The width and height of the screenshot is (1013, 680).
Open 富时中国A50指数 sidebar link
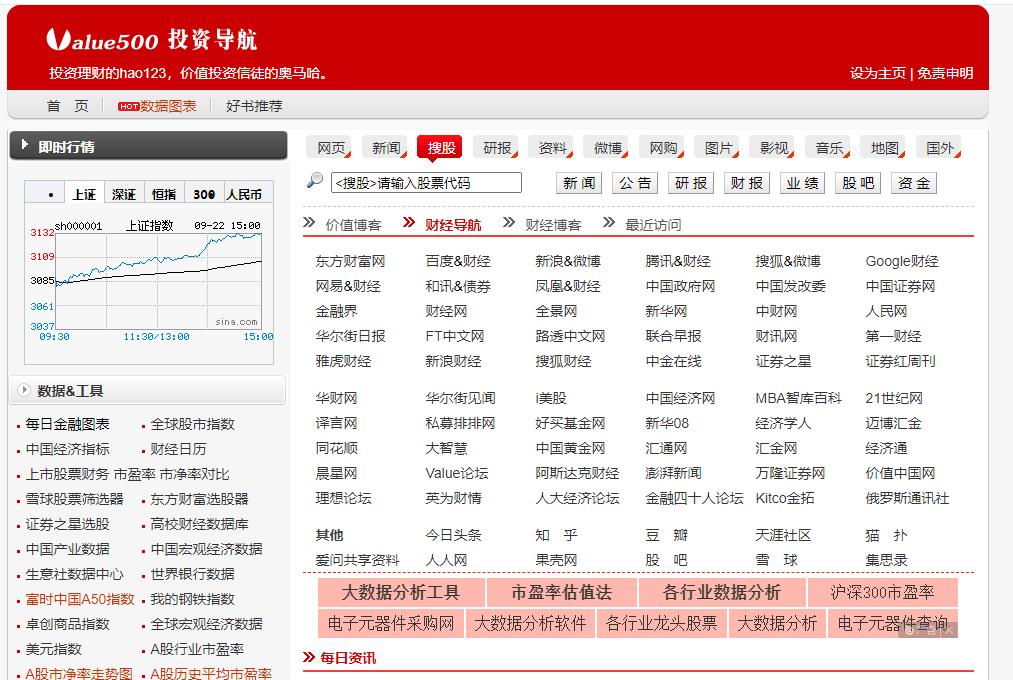[79, 599]
